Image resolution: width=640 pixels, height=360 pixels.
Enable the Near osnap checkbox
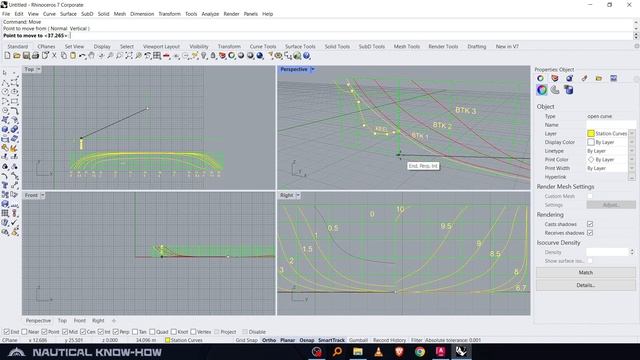pyautogui.click(x=24, y=332)
